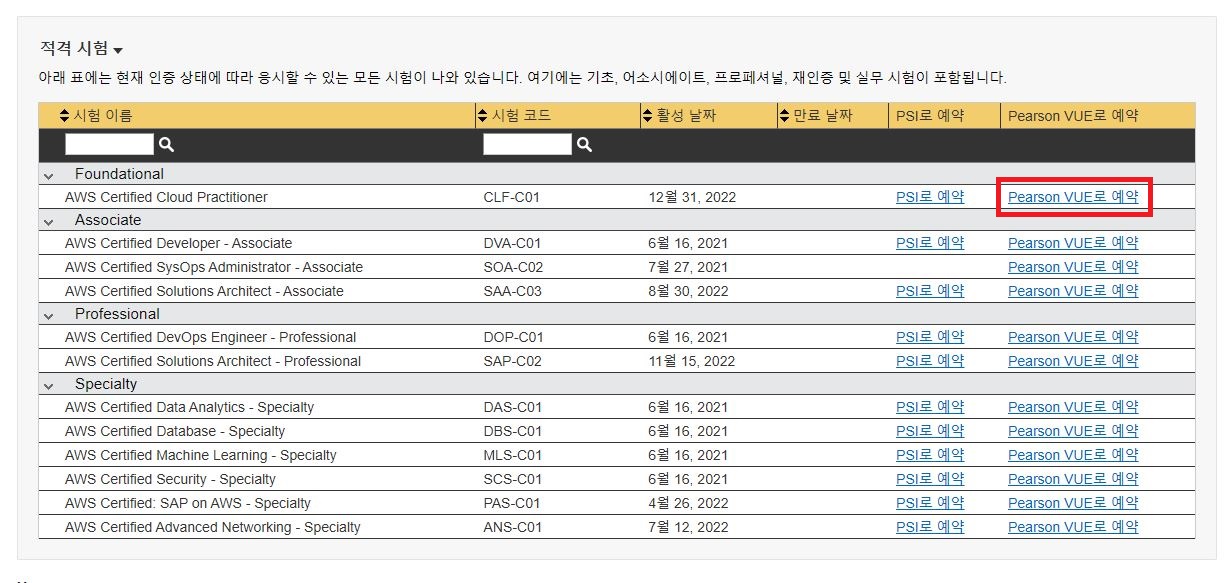Click the 11월 15, 2022 date
1229x583 pixels.
pos(692,361)
